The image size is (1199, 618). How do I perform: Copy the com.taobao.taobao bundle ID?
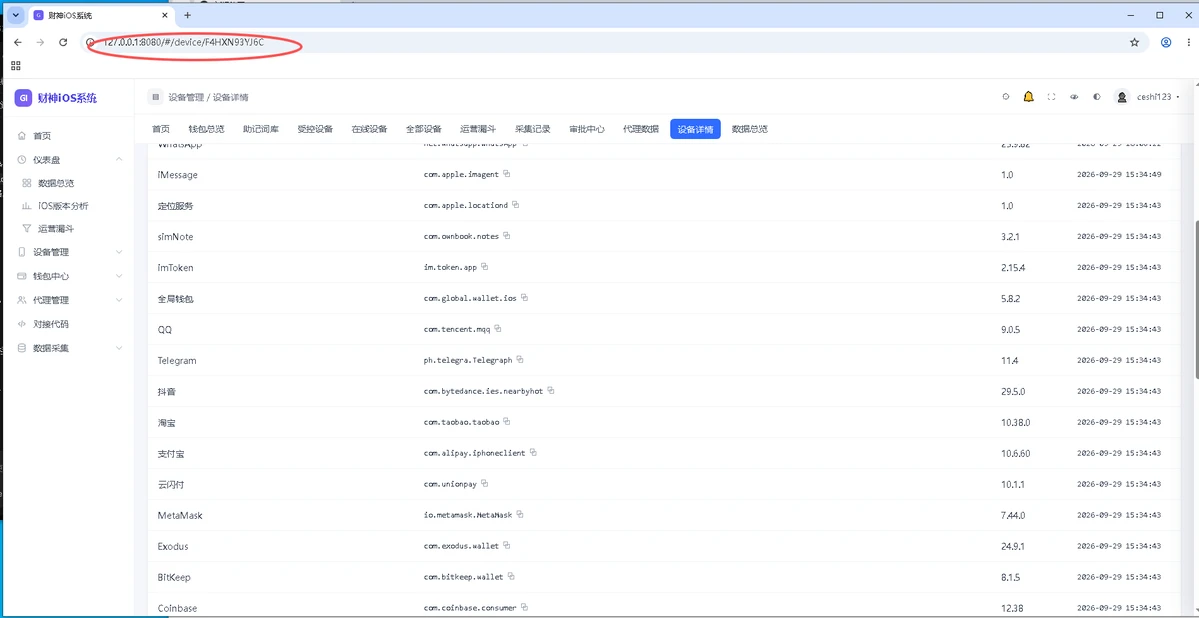(x=507, y=421)
